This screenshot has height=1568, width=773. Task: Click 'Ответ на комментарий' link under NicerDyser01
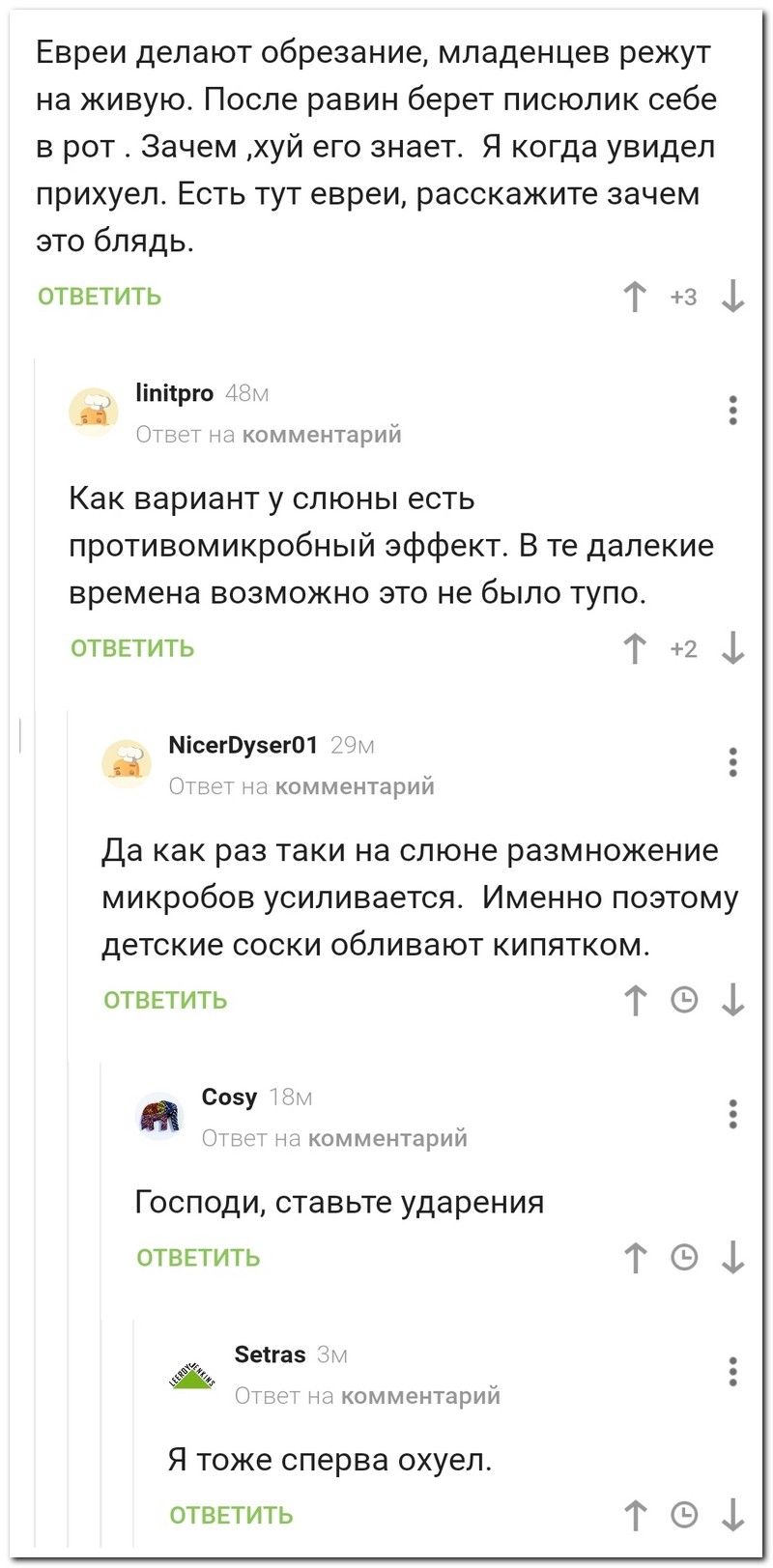(301, 786)
